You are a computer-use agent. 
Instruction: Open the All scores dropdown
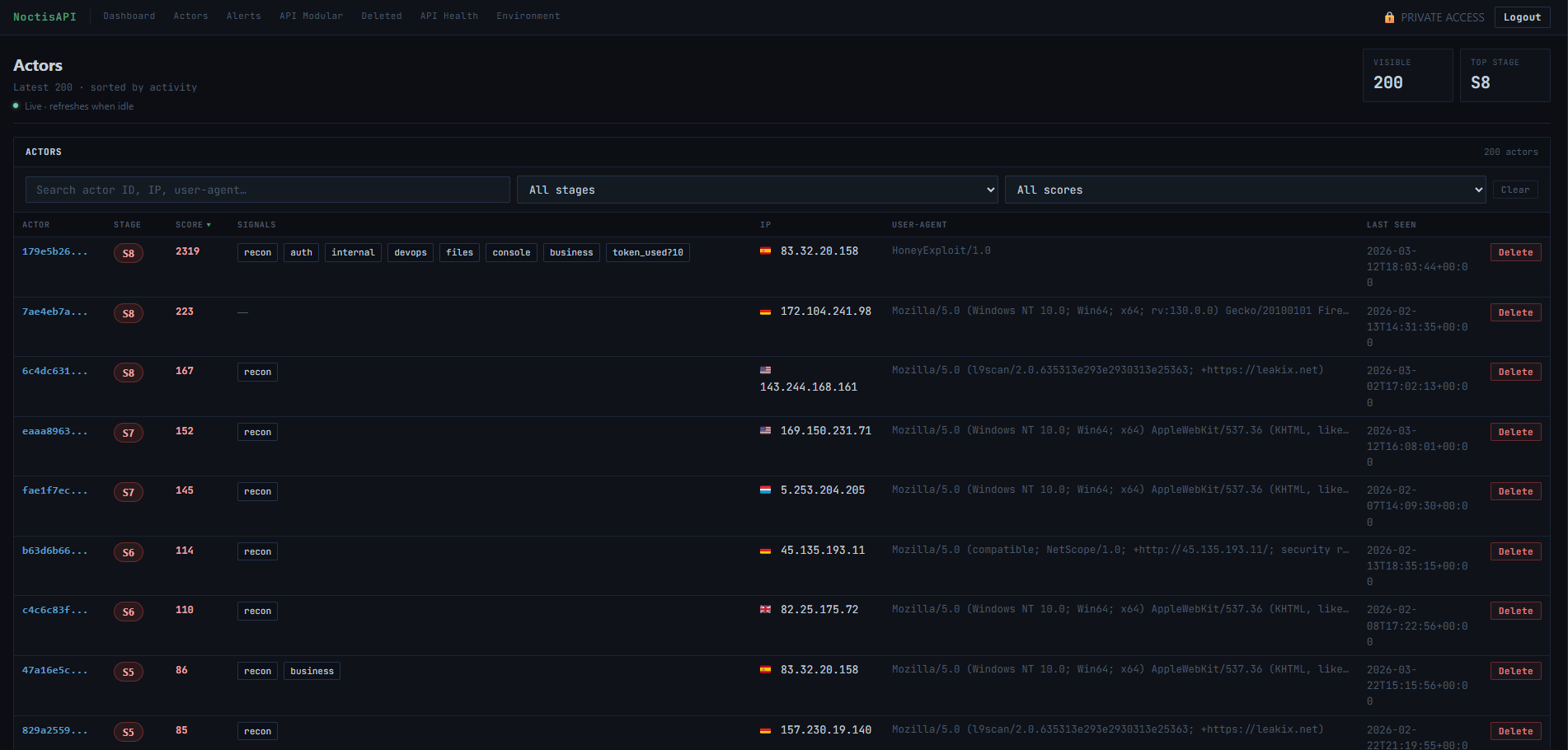1246,190
